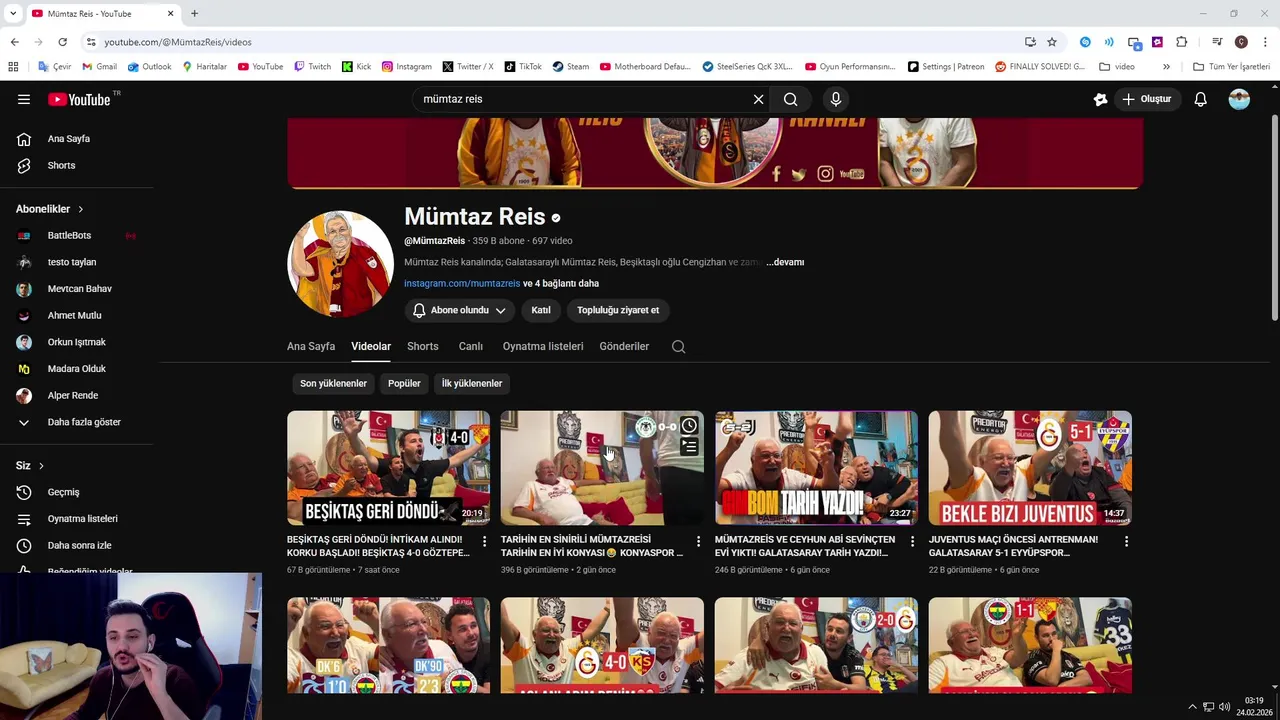Expand the Abonelikler section chevron
Viewport: 1280px width, 720px height.
click(80, 209)
